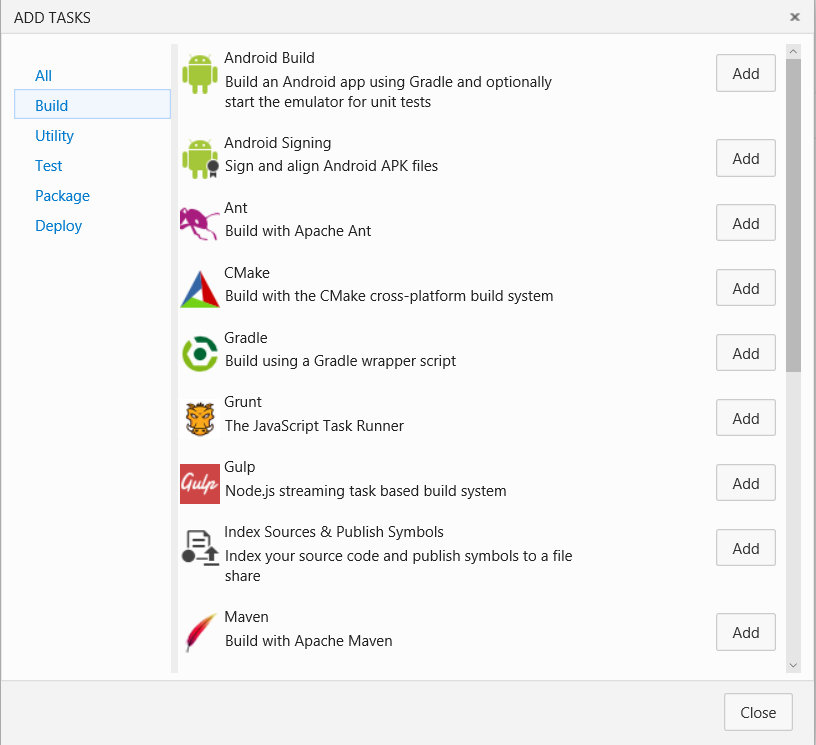Add the CMake task

point(745,288)
